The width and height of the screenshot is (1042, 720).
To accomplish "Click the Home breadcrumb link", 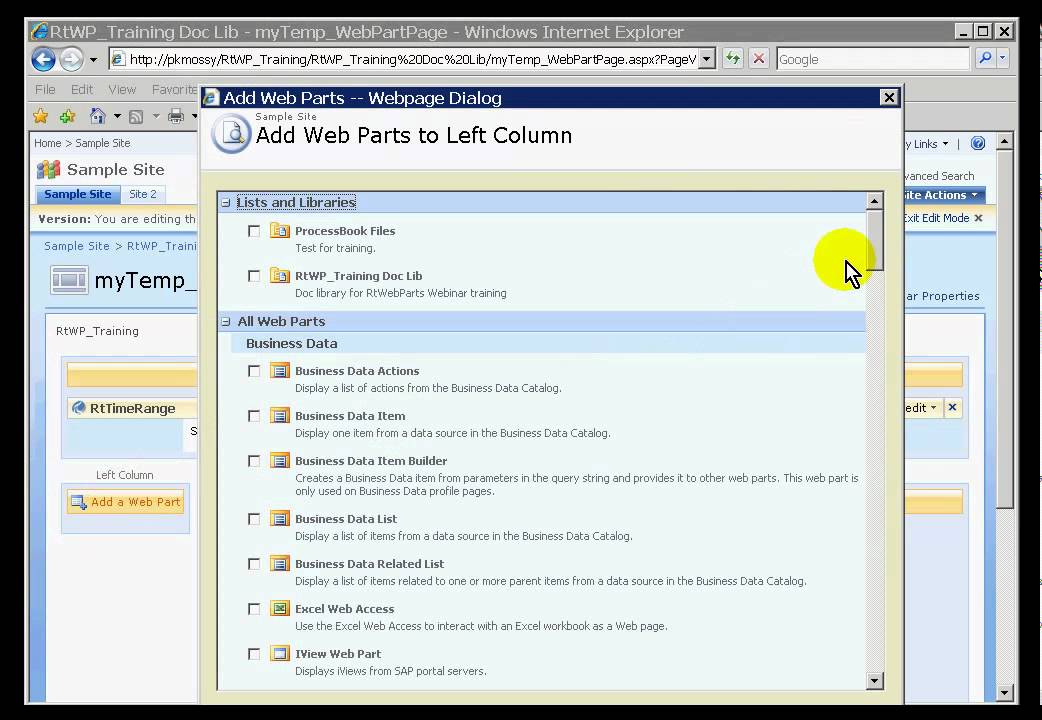I will [47, 143].
